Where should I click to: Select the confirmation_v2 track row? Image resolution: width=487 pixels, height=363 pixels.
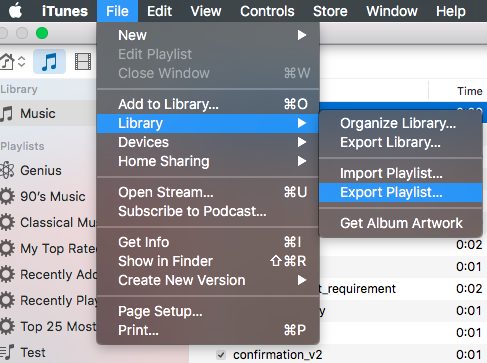coord(338,354)
